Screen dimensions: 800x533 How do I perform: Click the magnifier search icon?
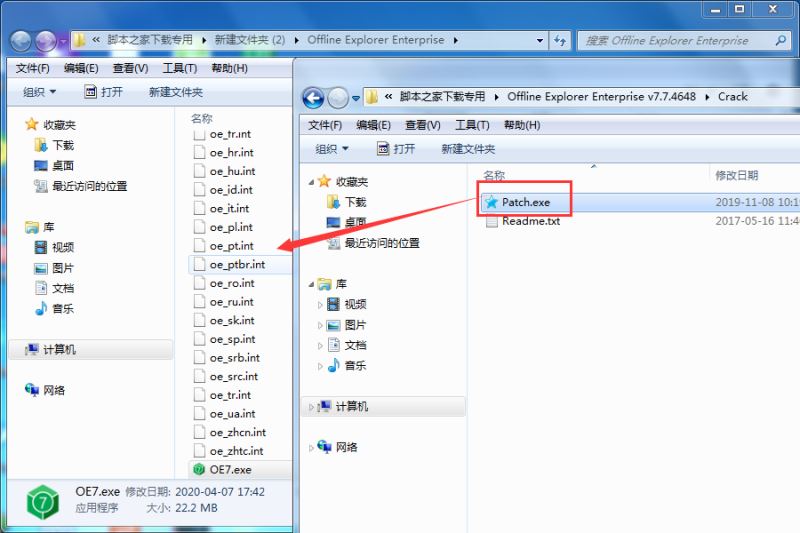(x=781, y=40)
